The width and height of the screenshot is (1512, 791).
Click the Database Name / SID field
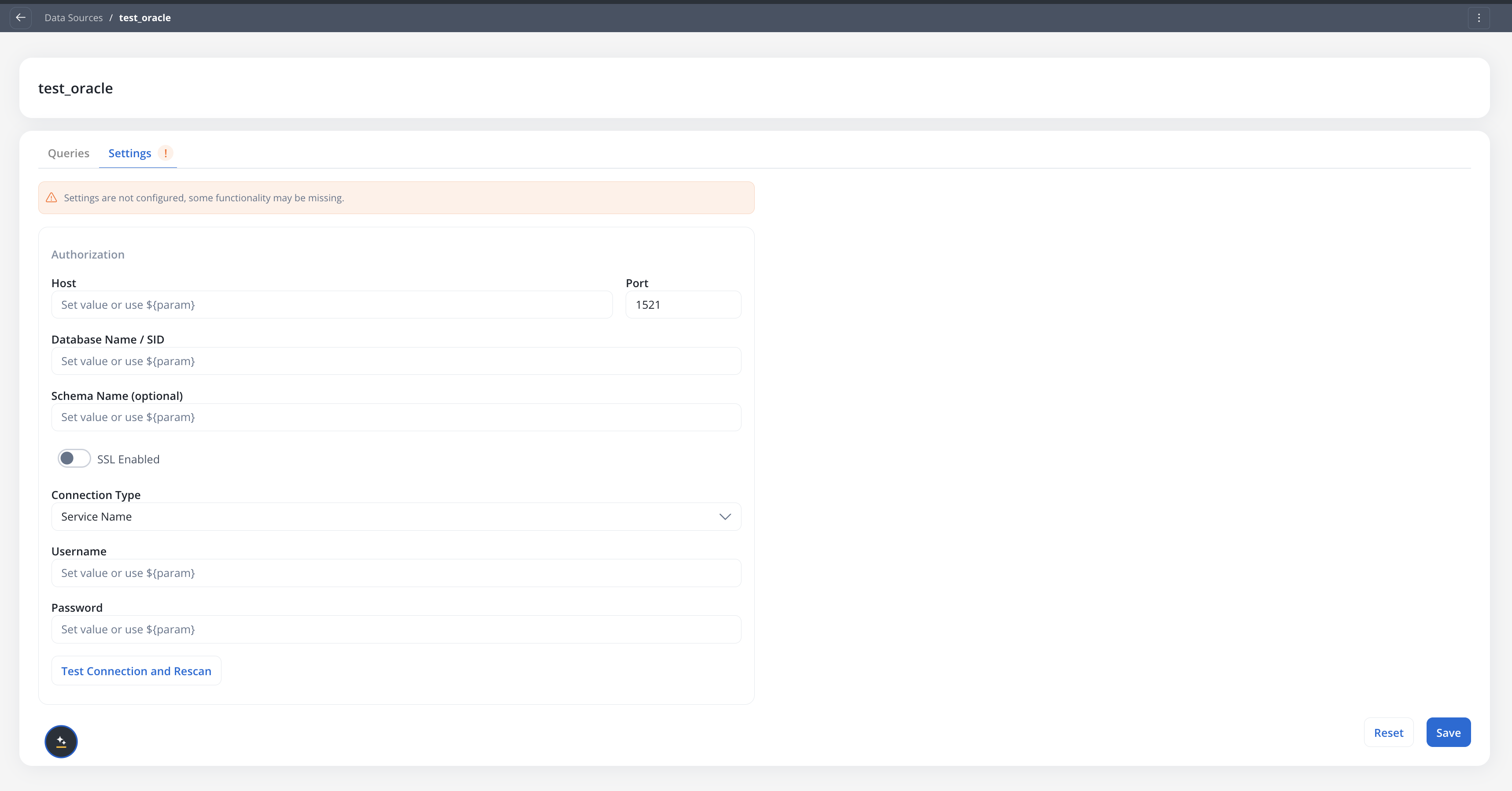[x=396, y=361]
